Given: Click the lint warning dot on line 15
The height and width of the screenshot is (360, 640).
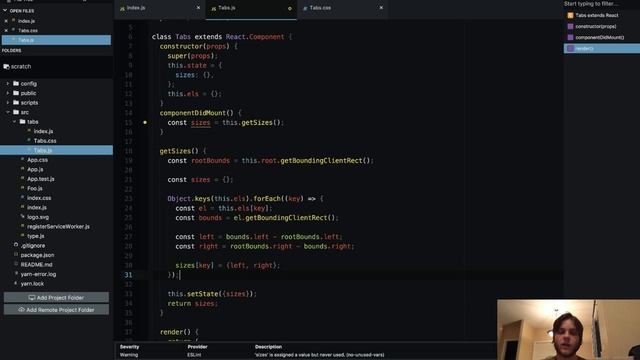Looking at the screenshot, I should click(145, 122).
